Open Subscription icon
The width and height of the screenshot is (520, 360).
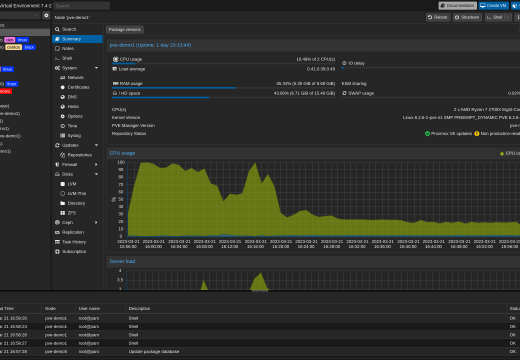[x=57, y=252]
